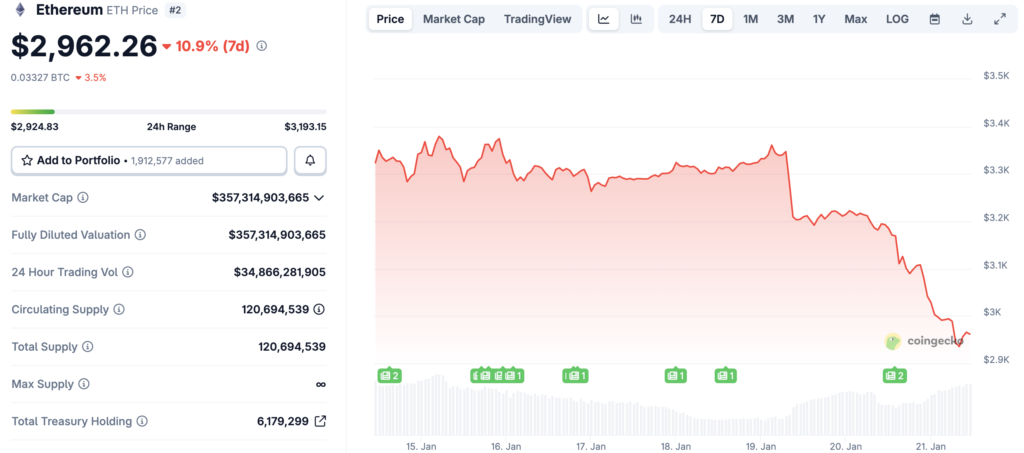Screen dimensions: 1024x453
Task: Open external link for Total Treasury Holding
Action: pos(320,422)
